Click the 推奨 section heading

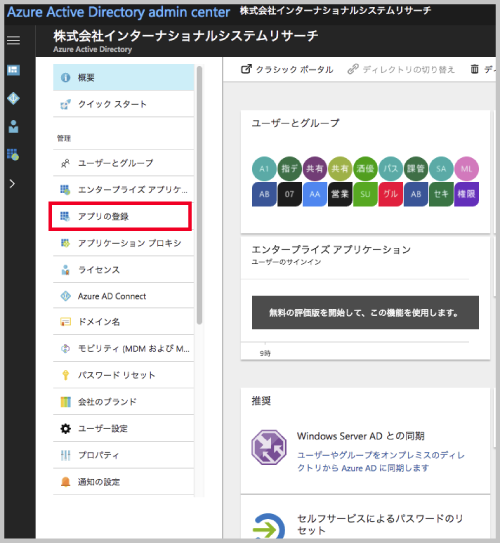pyautogui.click(x=261, y=401)
